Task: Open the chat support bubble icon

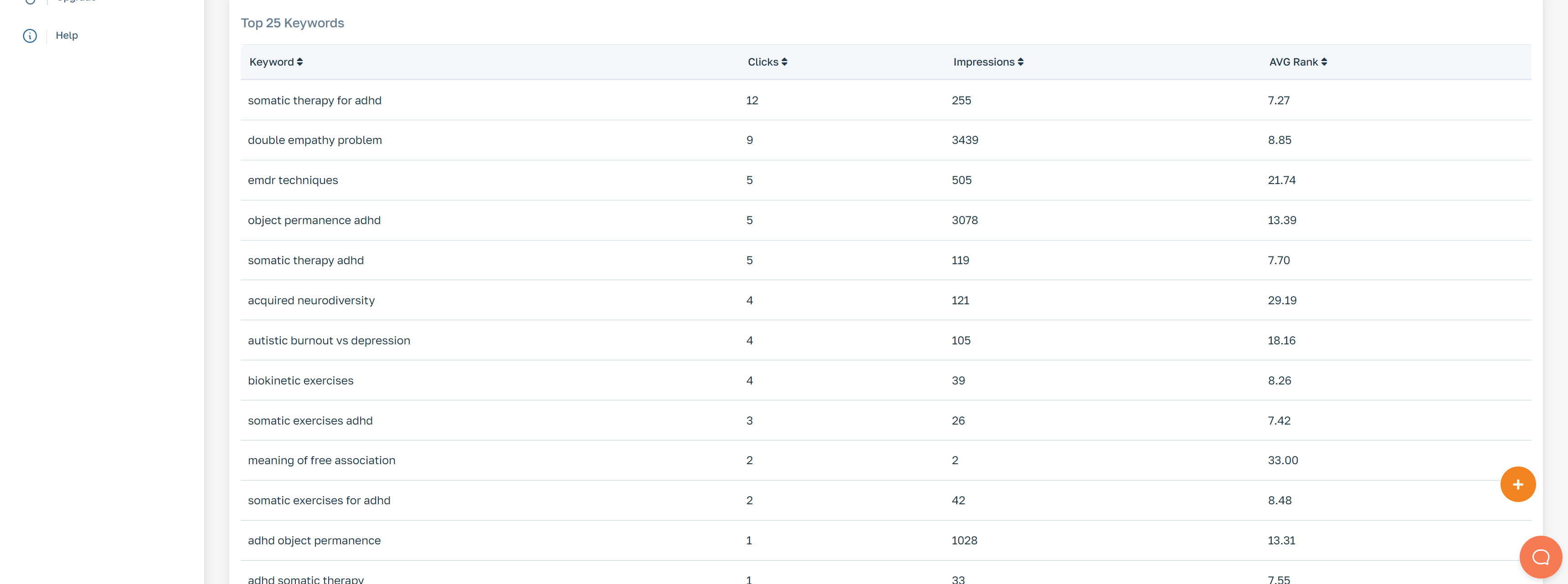Action: [1540, 557]
